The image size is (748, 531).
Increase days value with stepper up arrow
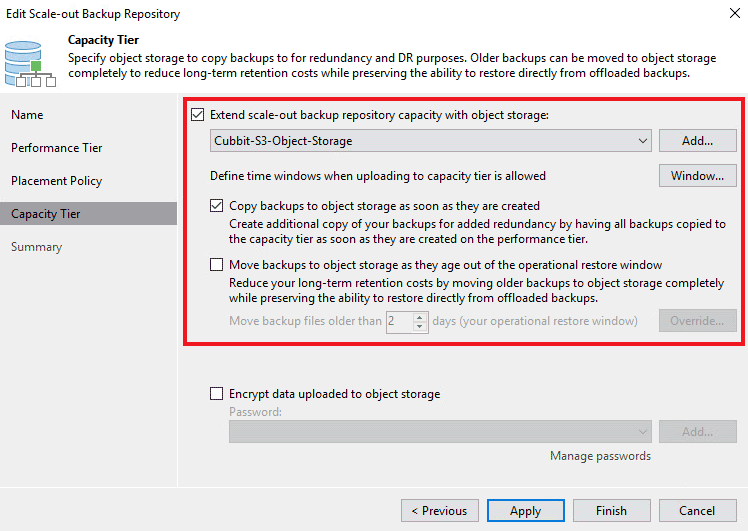point(420,316)
